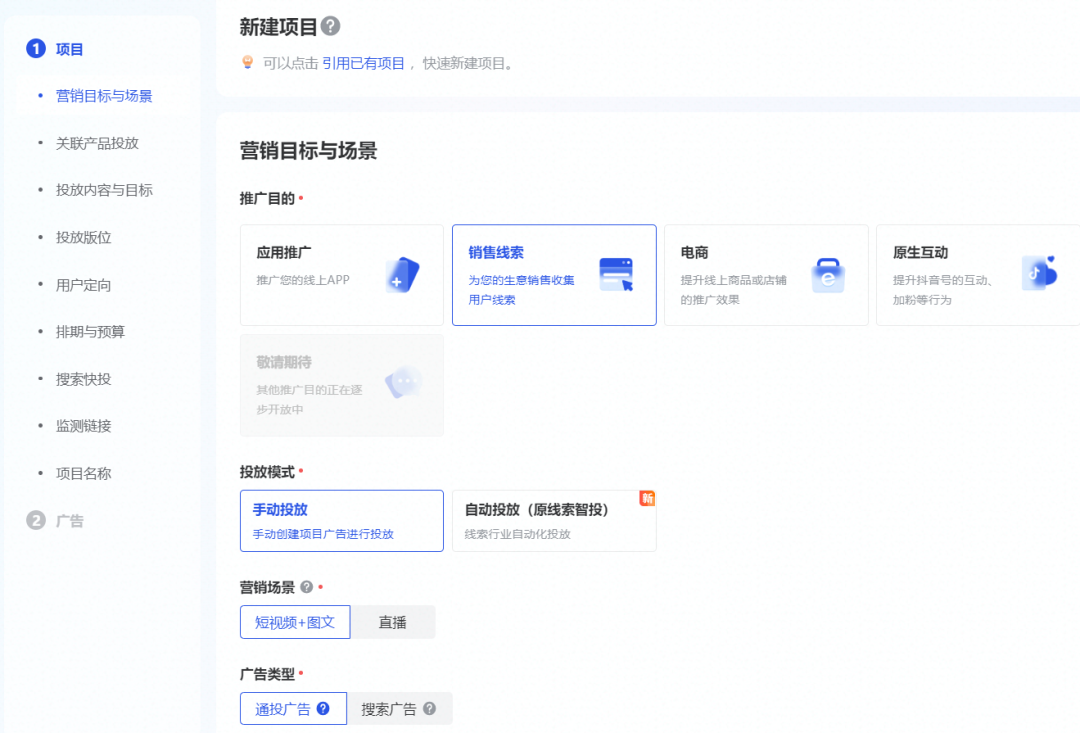Viewport: 1080px width, 733px height.
Task: Jump to 排期与预算 section
Action: tap(90, 332)
